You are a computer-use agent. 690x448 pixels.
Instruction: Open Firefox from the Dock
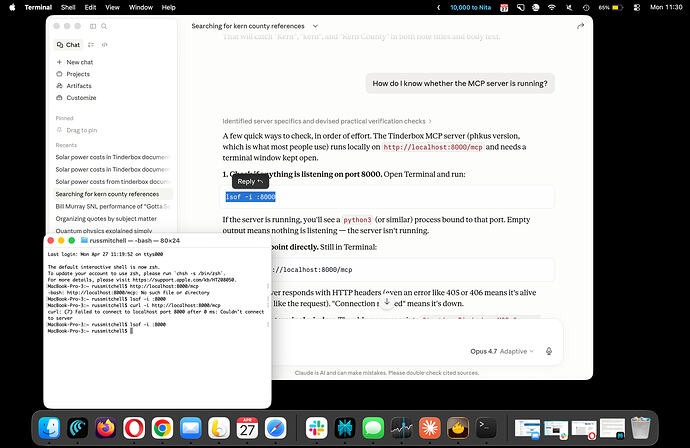[x=106, y=428]
